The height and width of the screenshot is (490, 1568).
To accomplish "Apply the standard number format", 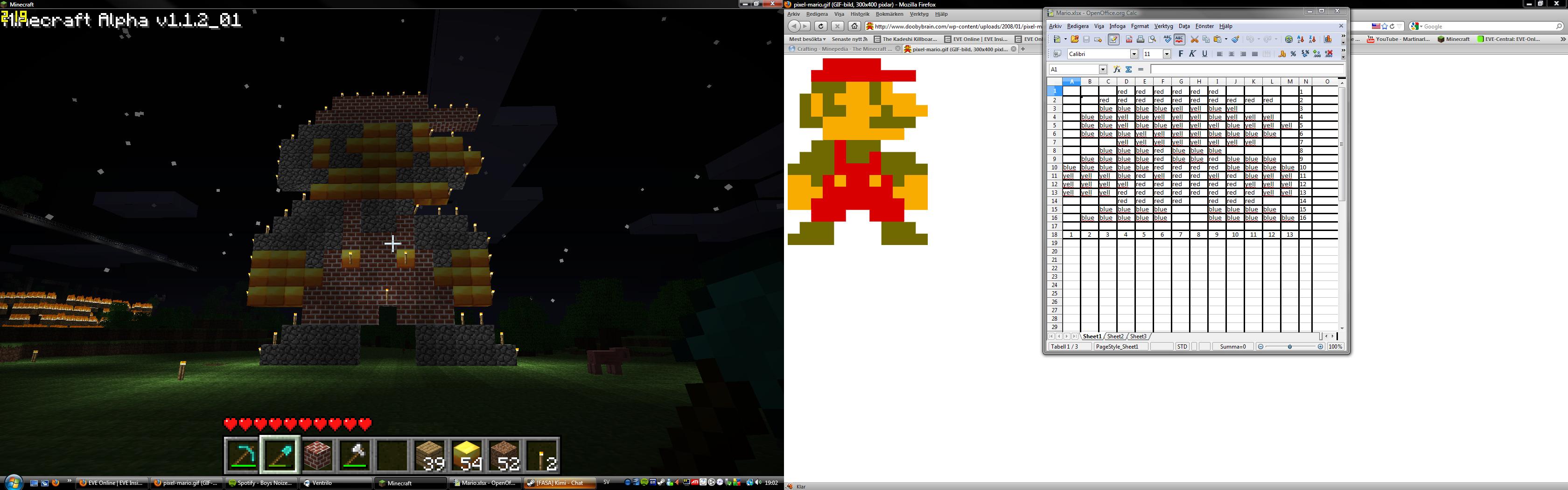I will [x=1305, y=54].
